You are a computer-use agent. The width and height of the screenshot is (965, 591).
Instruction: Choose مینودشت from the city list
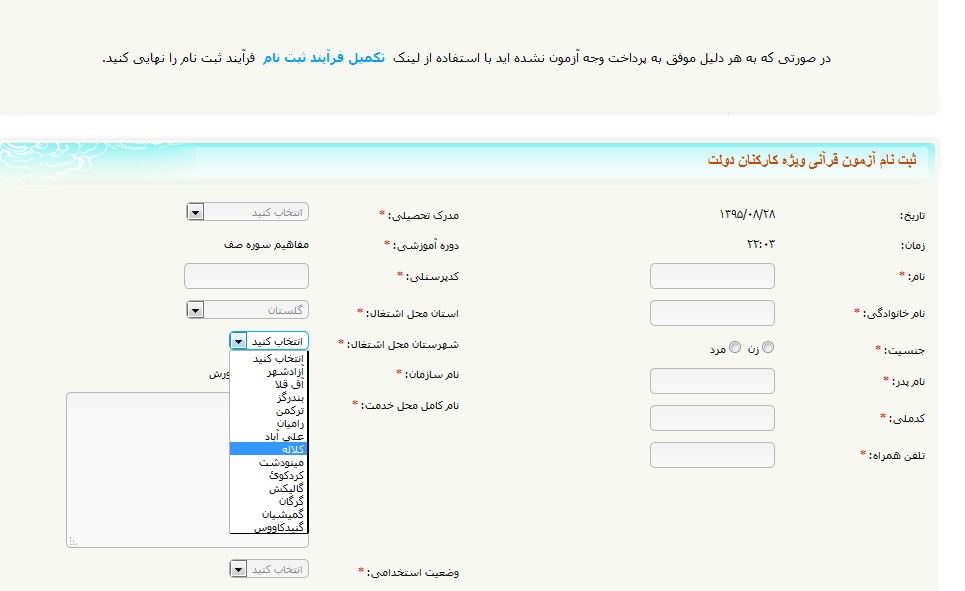268,462
